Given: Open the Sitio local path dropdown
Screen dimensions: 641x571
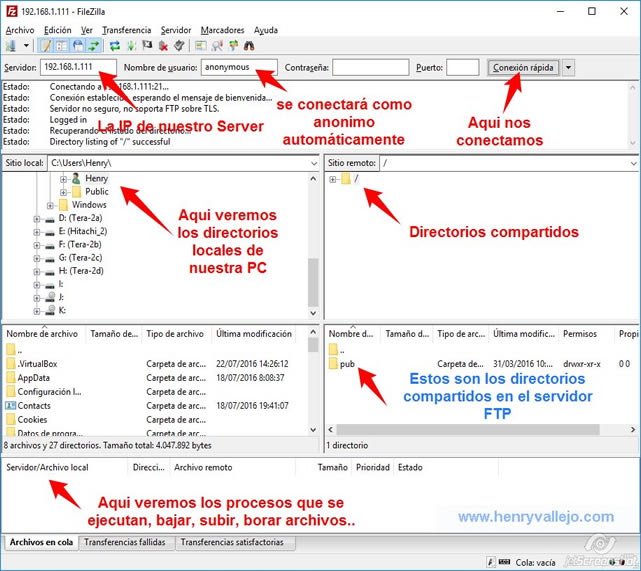Looking at the screenshot, I should (314, 163).
